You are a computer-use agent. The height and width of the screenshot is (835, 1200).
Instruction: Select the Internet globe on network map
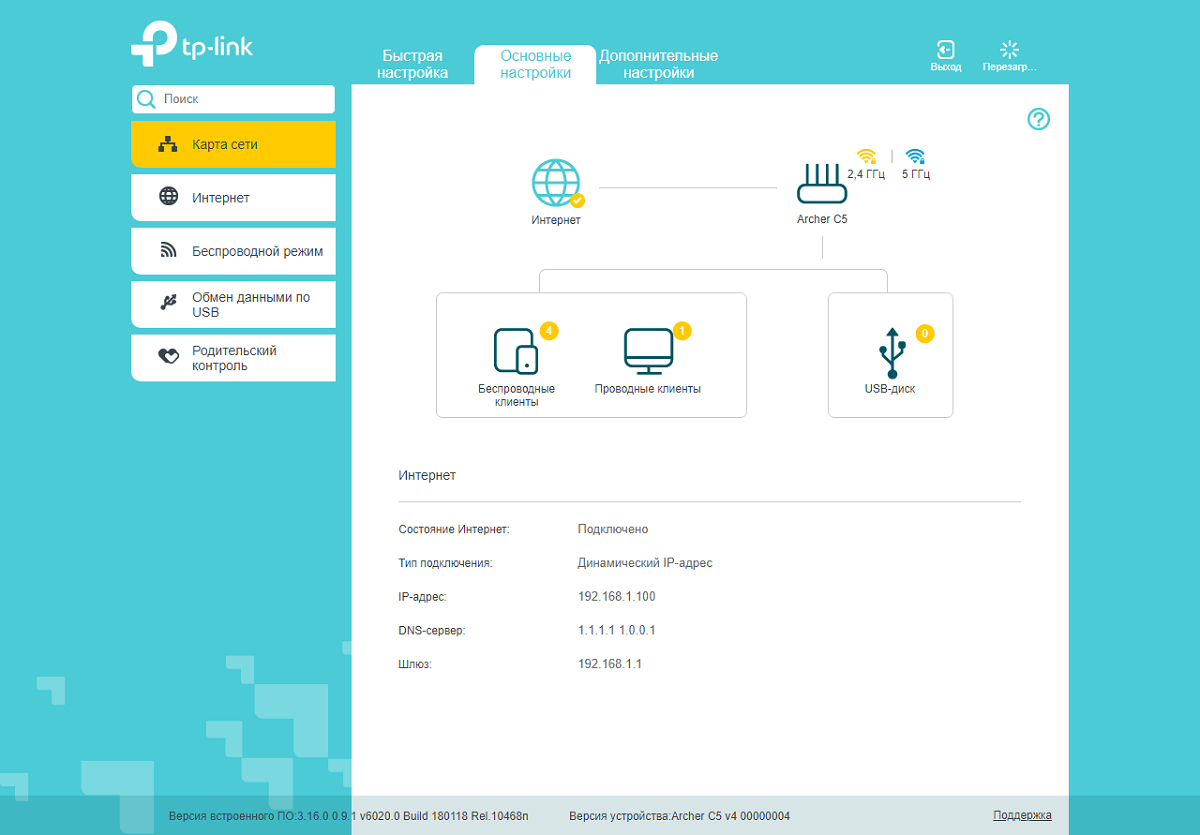[x=556, y=184]
